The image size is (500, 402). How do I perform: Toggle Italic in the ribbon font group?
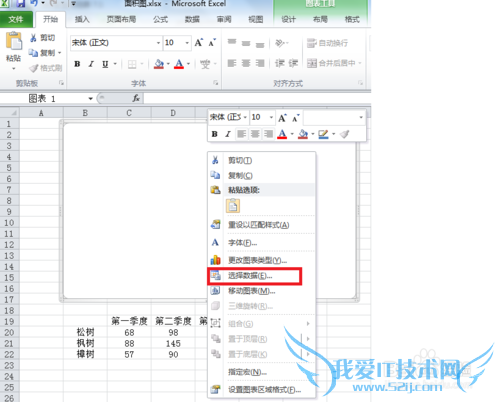click(91, 64)
